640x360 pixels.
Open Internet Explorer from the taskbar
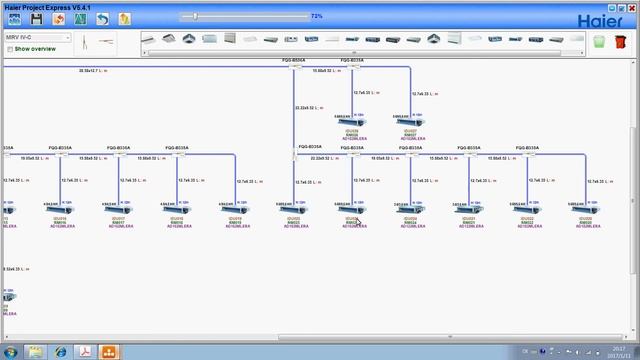(x=61, y=352)
